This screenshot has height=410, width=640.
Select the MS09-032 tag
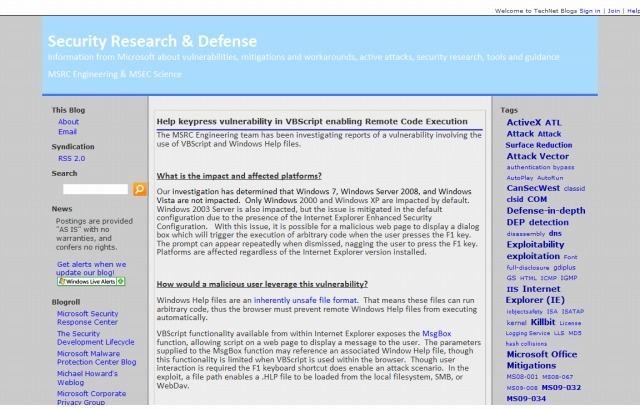tap(561, 388)
